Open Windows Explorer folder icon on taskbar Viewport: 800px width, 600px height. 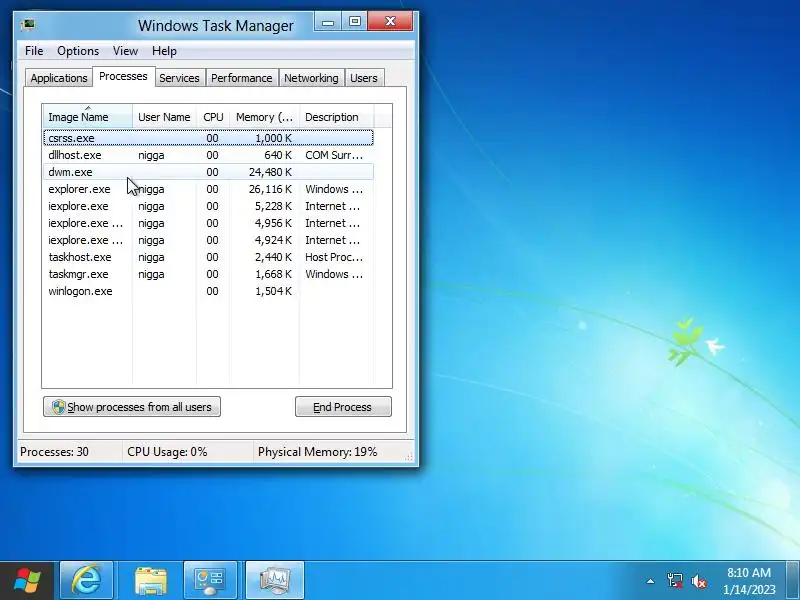(151, 581)
